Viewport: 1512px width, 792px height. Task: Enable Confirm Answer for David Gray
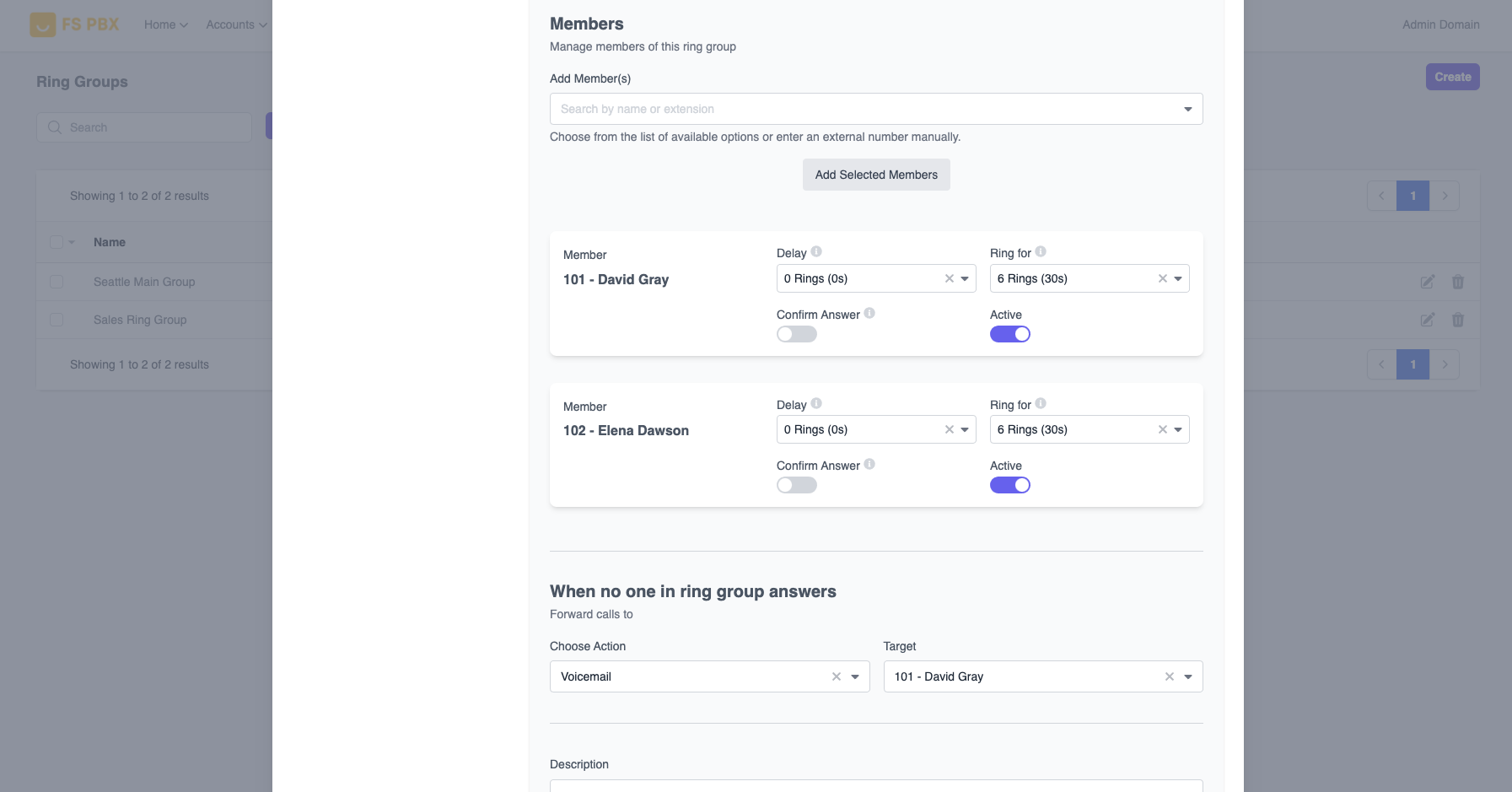[x=796, y=333]
